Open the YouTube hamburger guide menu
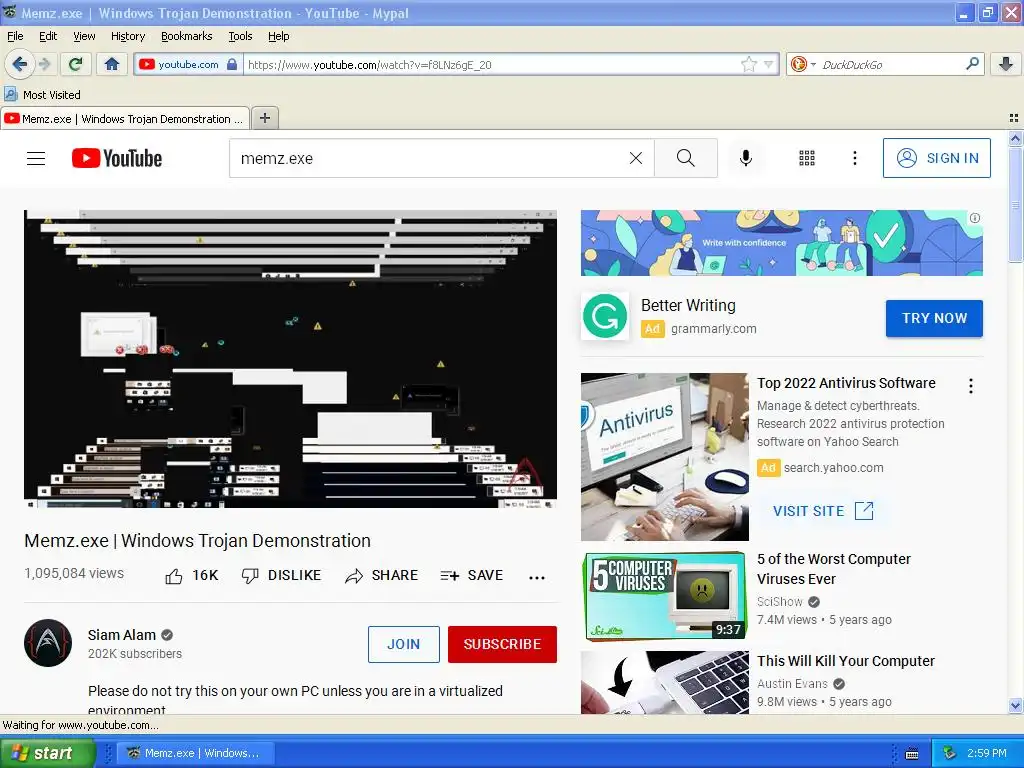 pos(36,158)
